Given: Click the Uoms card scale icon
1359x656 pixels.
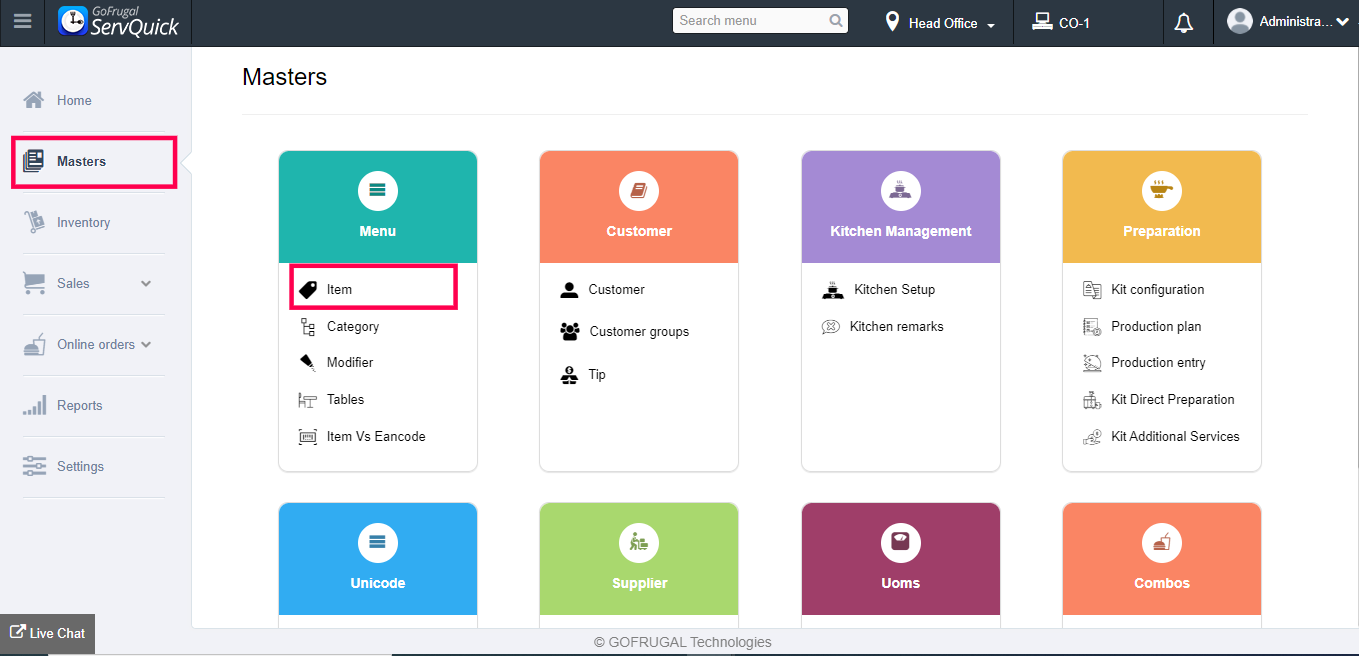Looking at the screenshot, I should point(901,542).
